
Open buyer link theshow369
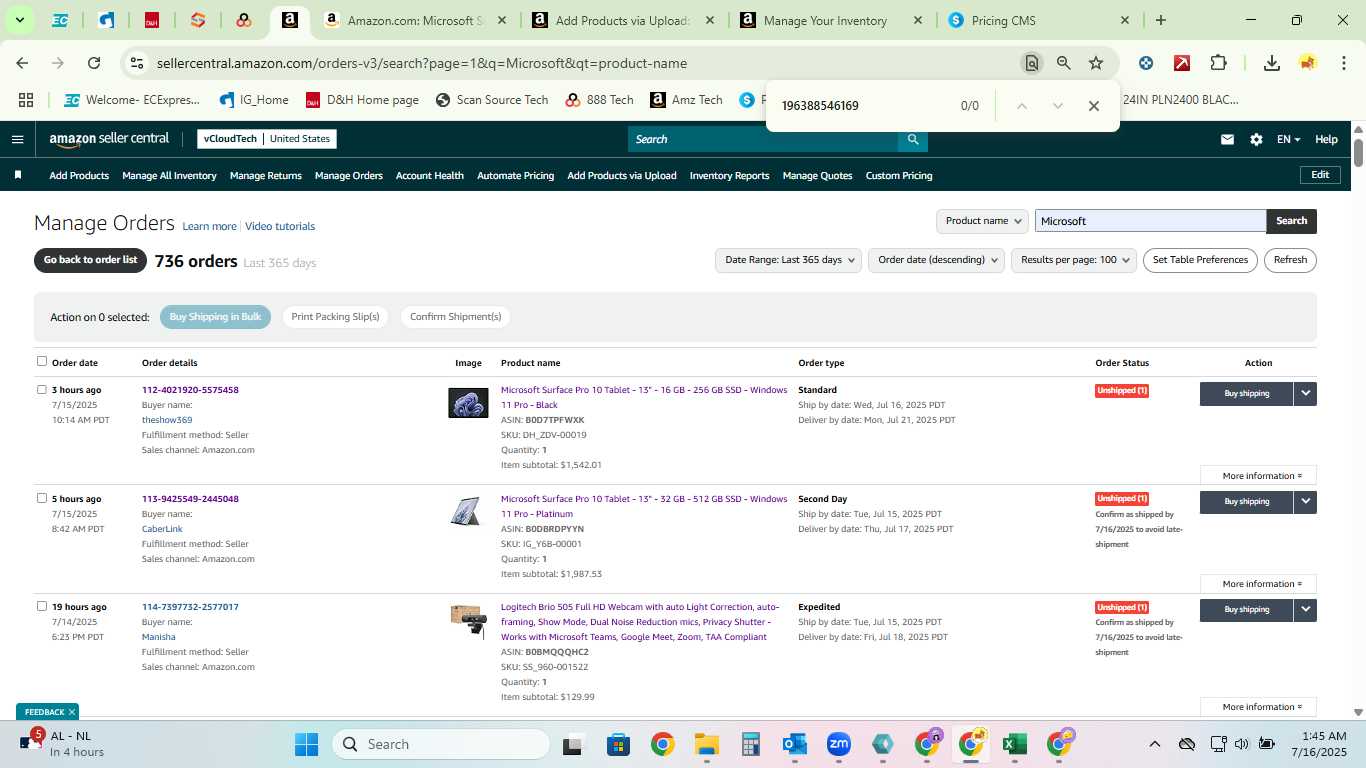(x=167, y=420)
